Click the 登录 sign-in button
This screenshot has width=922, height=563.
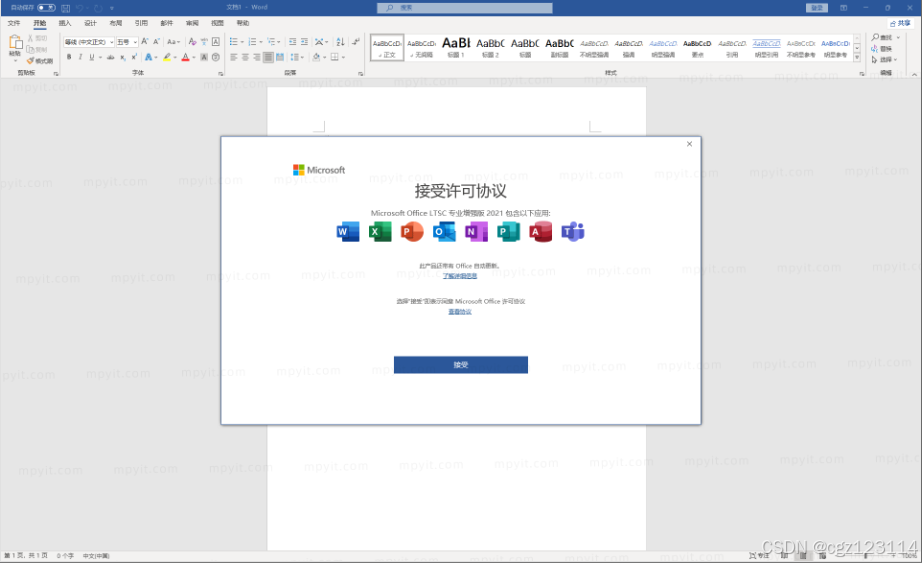point(817,8)
